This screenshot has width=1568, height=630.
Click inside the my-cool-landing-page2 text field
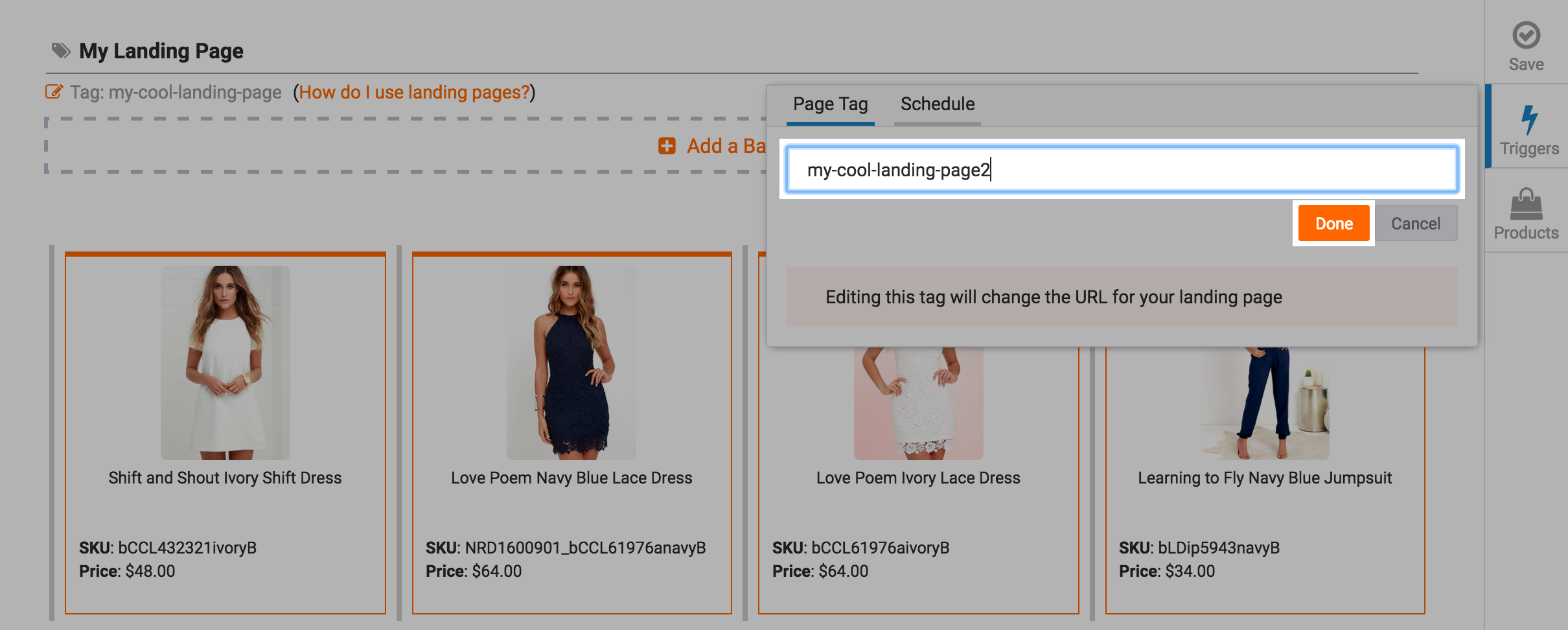[1121, 170]
